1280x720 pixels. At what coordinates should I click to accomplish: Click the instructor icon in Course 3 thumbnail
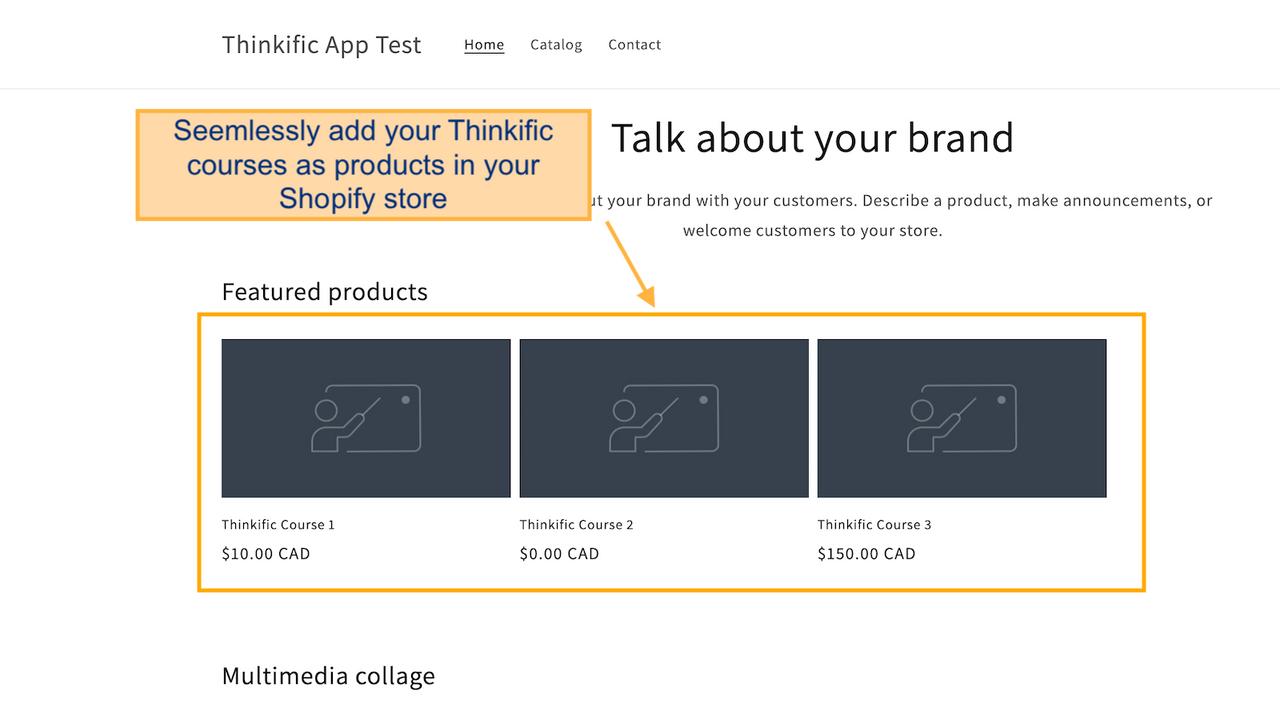click(x=962, y=418)
